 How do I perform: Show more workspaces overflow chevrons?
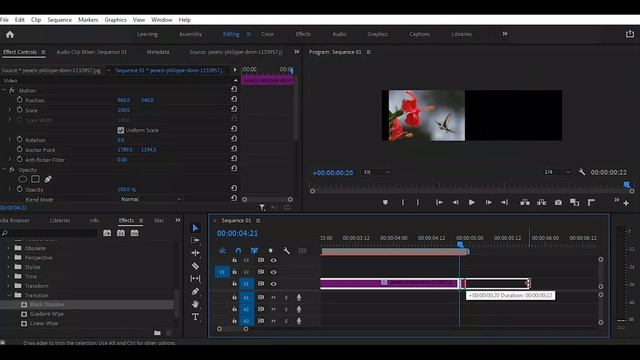505,34
